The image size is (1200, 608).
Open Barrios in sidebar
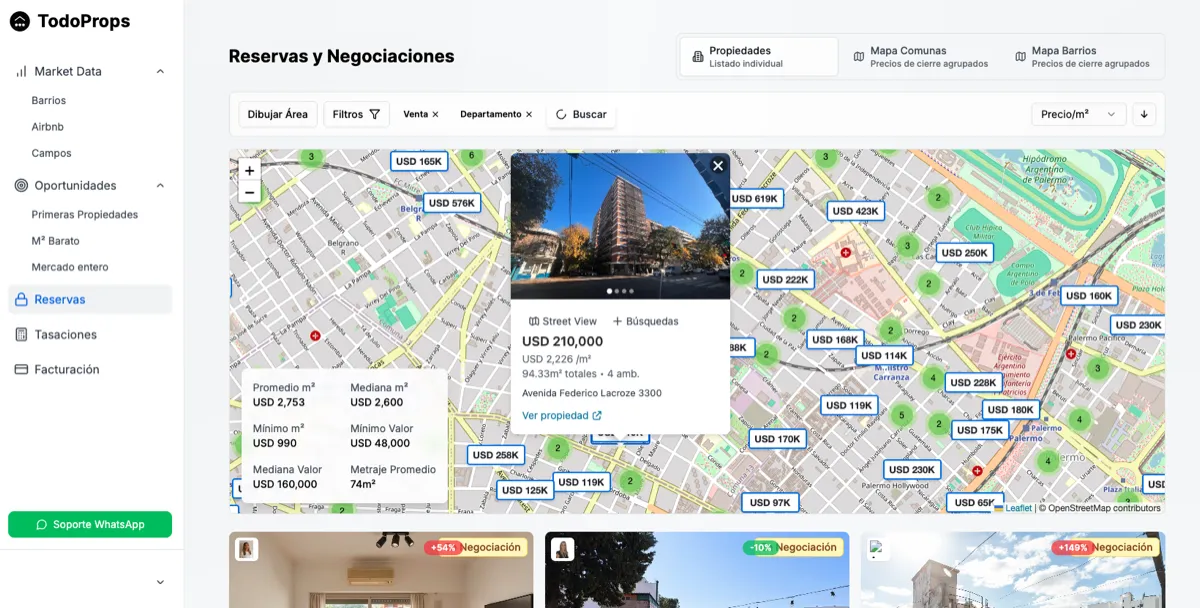[49, 100]
